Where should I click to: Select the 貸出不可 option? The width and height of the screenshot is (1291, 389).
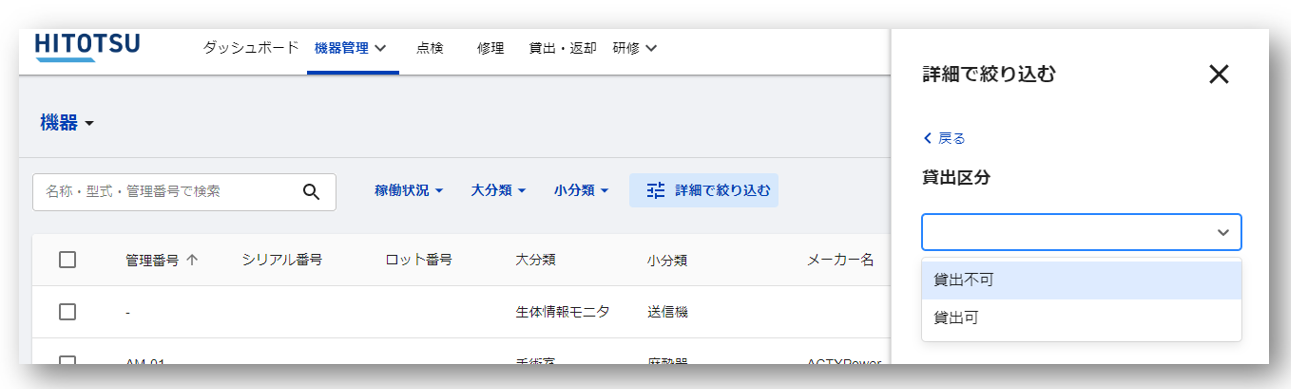coord(1081,280)
